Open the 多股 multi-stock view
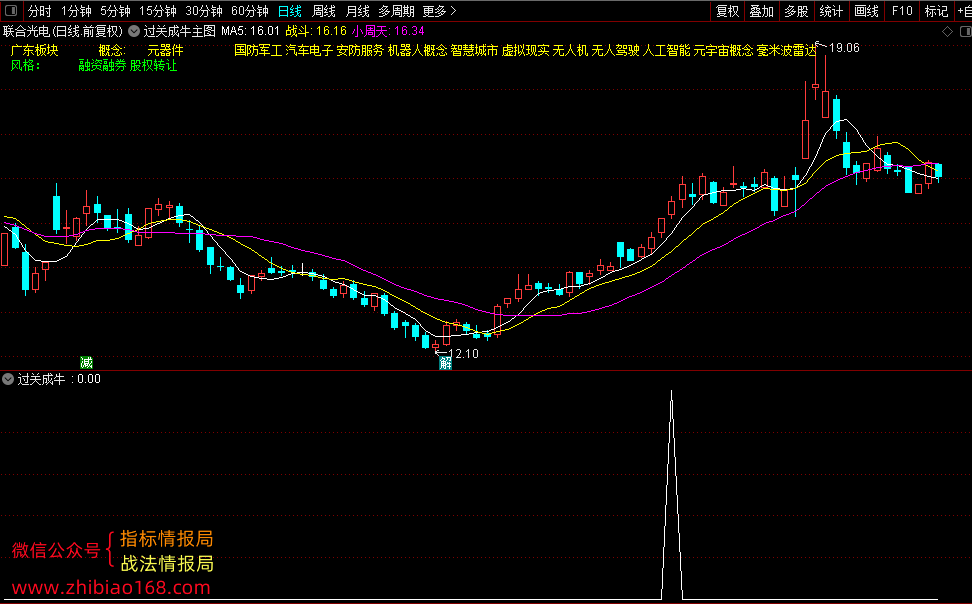Image resolution: width=972 pixels, height=604 pixels. [797, 11]
